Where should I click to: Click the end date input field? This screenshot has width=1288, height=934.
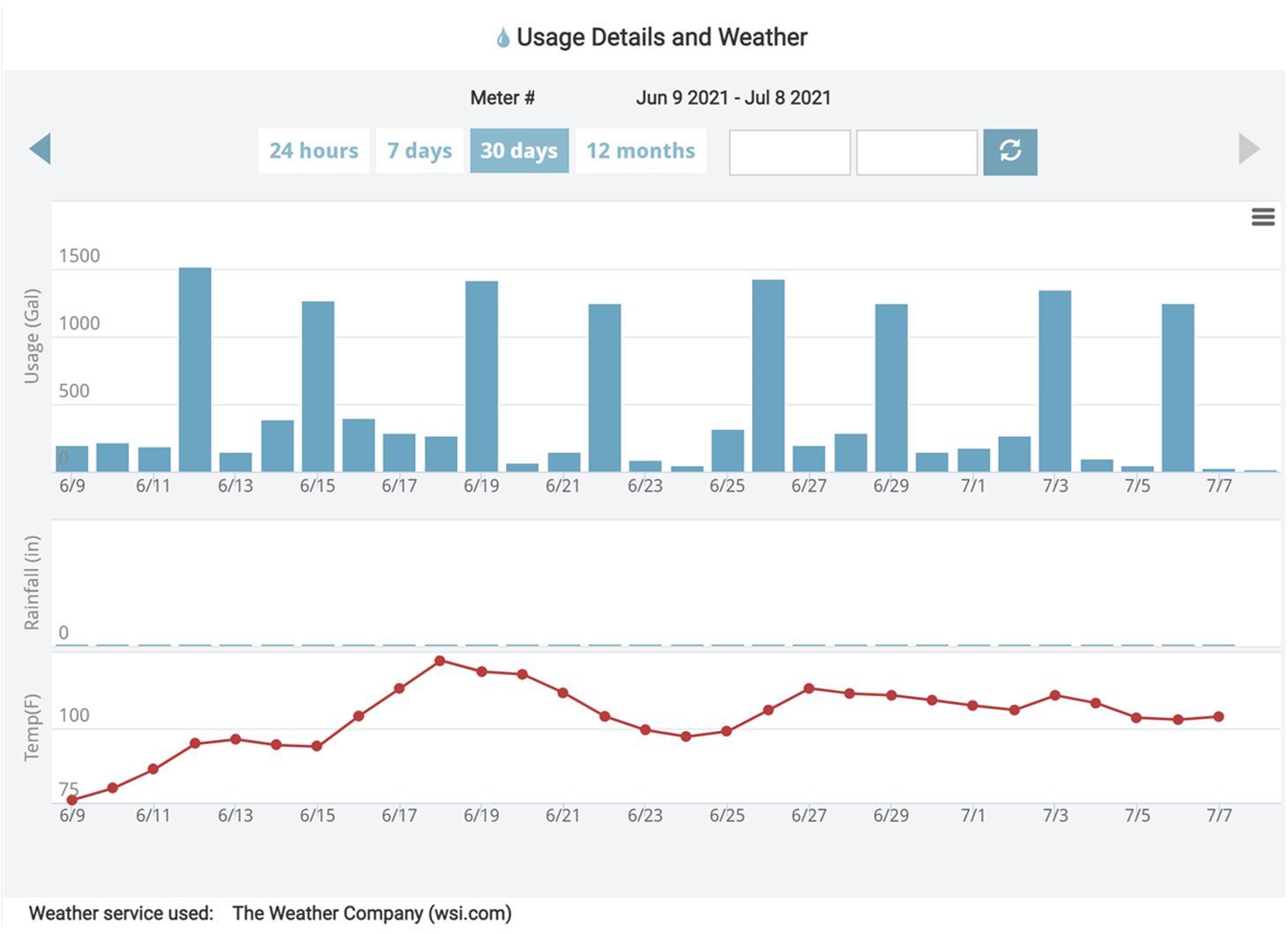point(916,151)
